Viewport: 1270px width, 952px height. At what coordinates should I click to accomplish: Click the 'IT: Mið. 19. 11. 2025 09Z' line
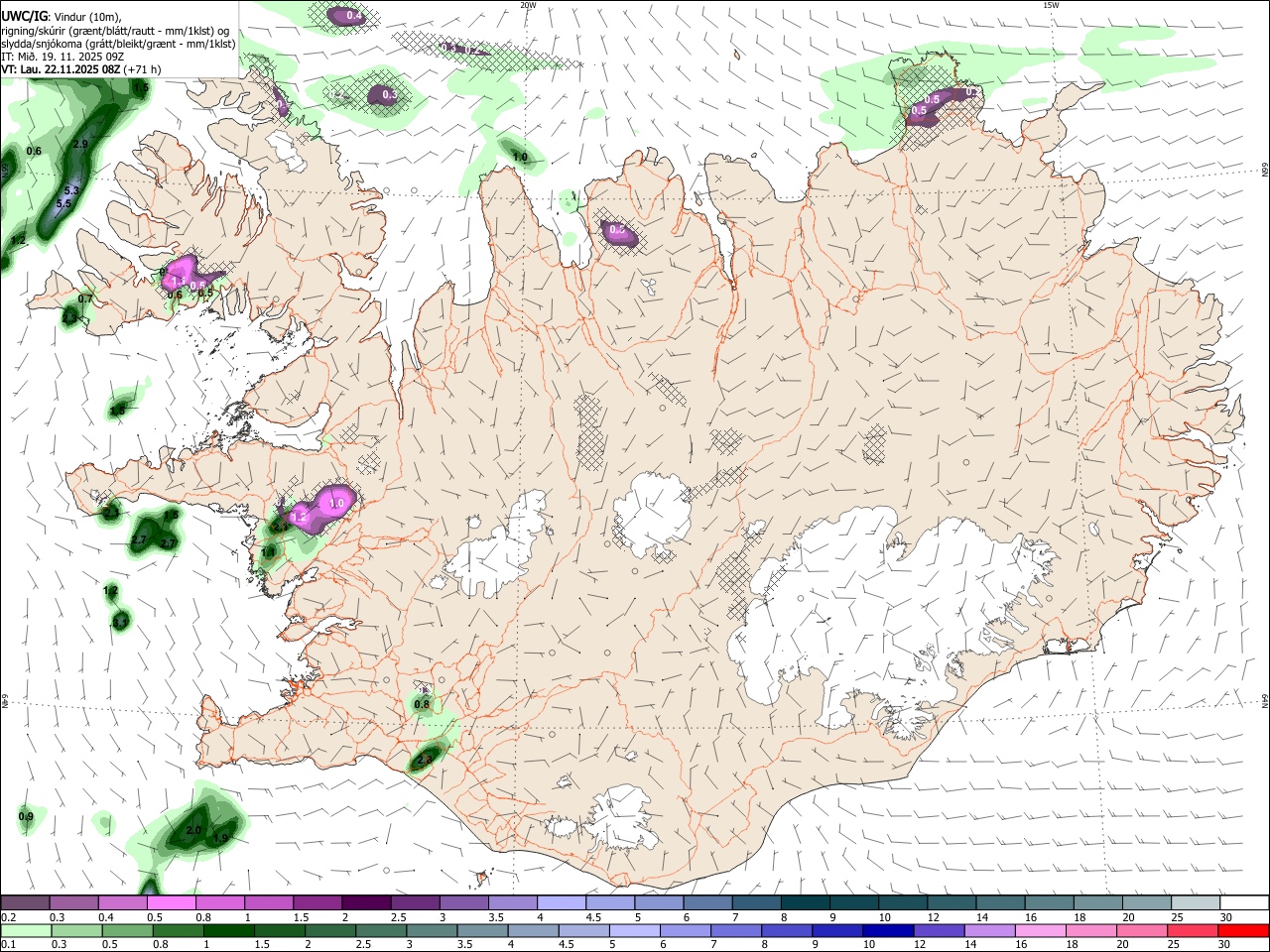point(63,57)
